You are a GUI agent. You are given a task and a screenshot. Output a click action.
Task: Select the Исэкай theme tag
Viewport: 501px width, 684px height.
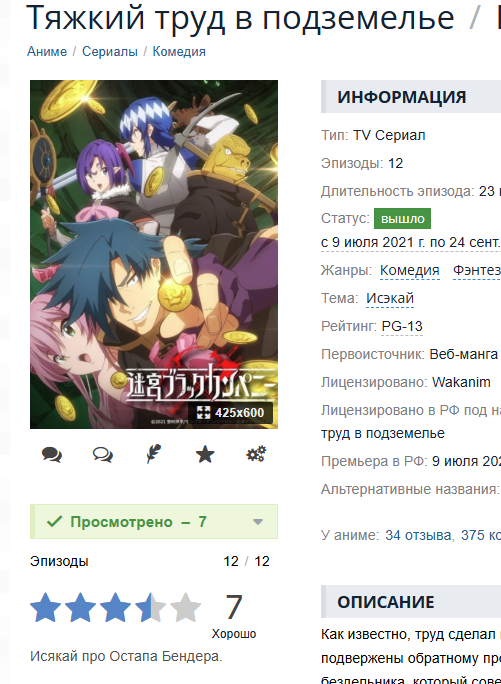(x=390, y=298)
